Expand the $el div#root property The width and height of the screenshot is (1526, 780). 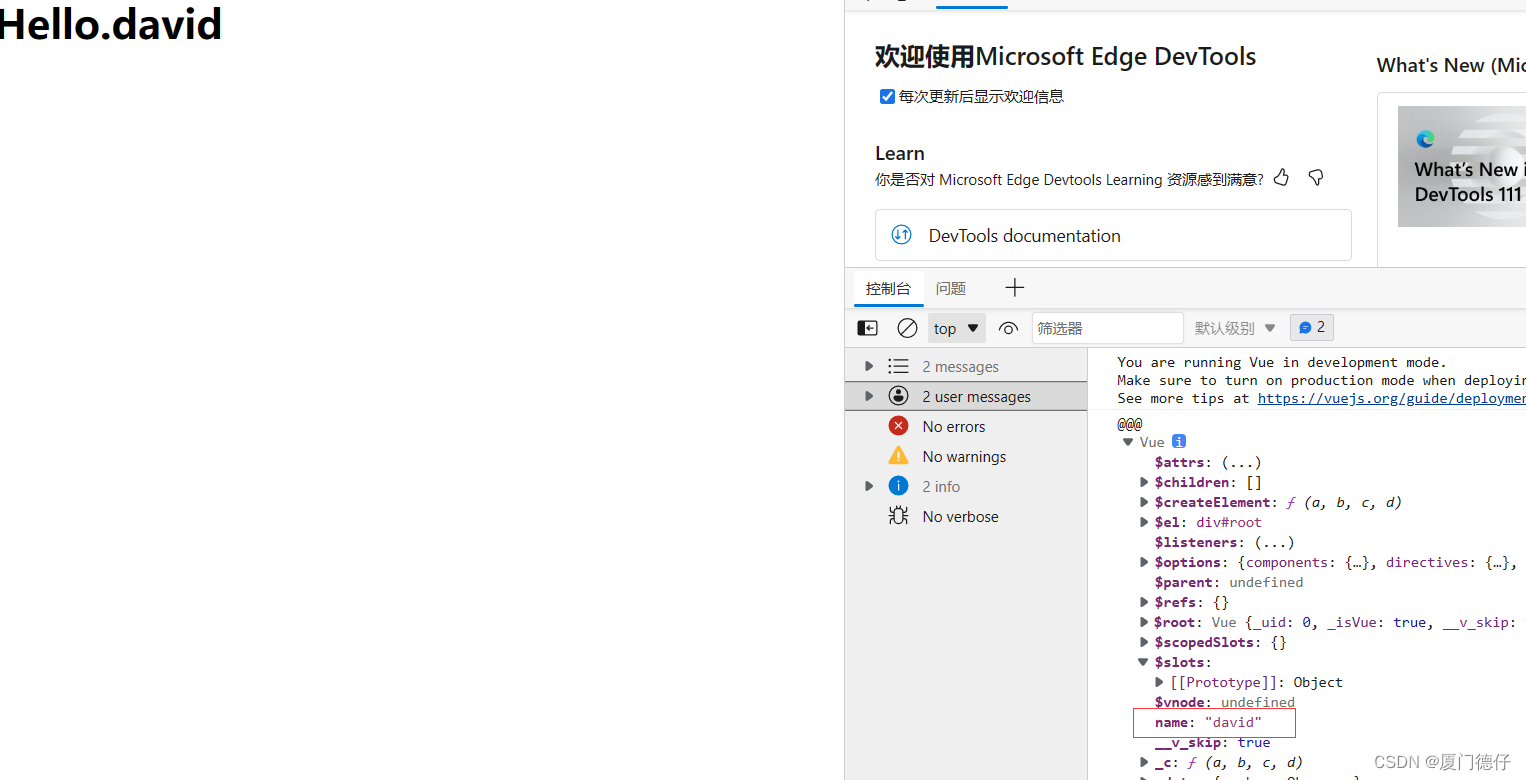pyautogui.click(x=1145, y=522)
